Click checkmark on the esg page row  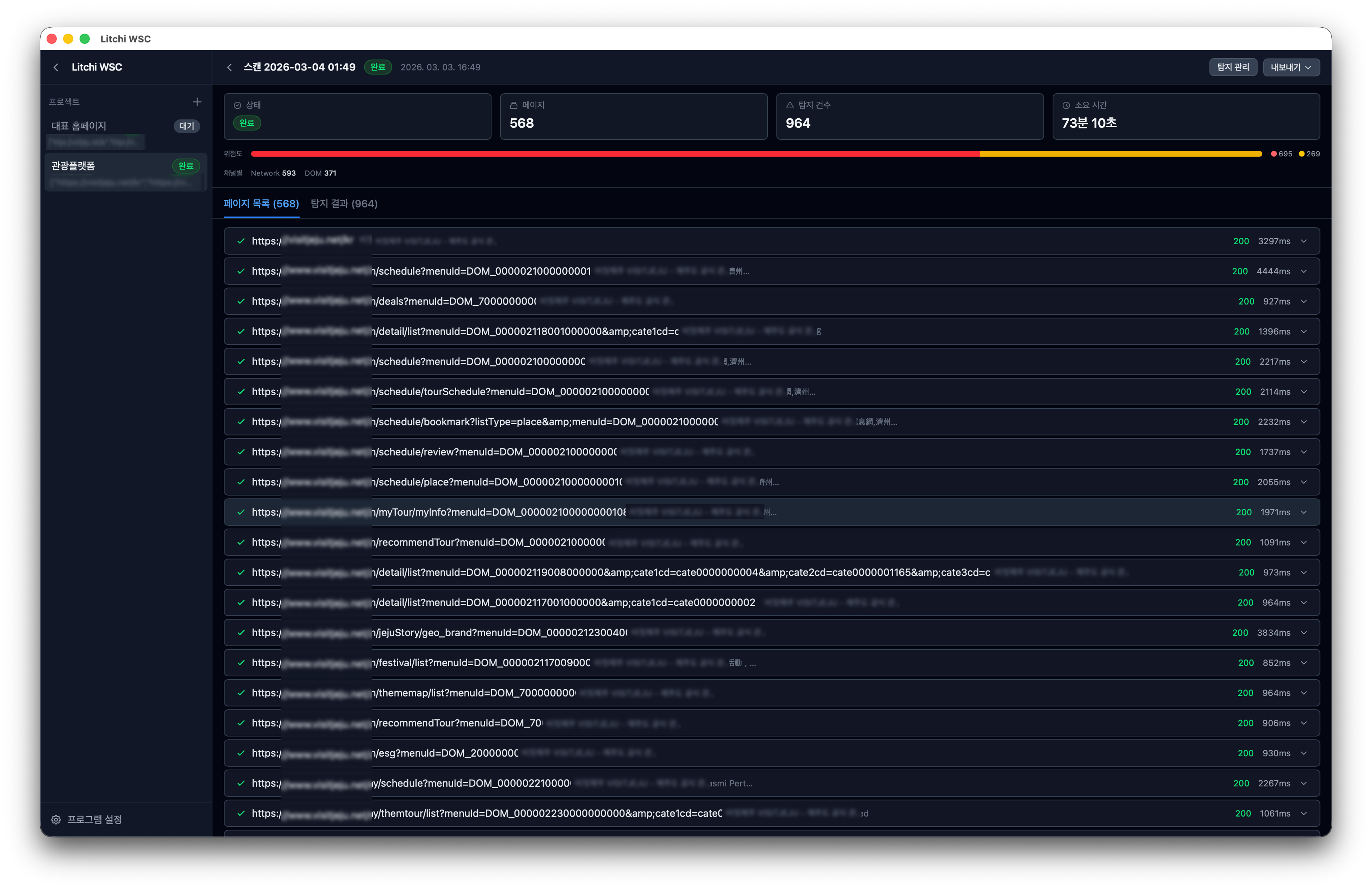coord(241,753)
